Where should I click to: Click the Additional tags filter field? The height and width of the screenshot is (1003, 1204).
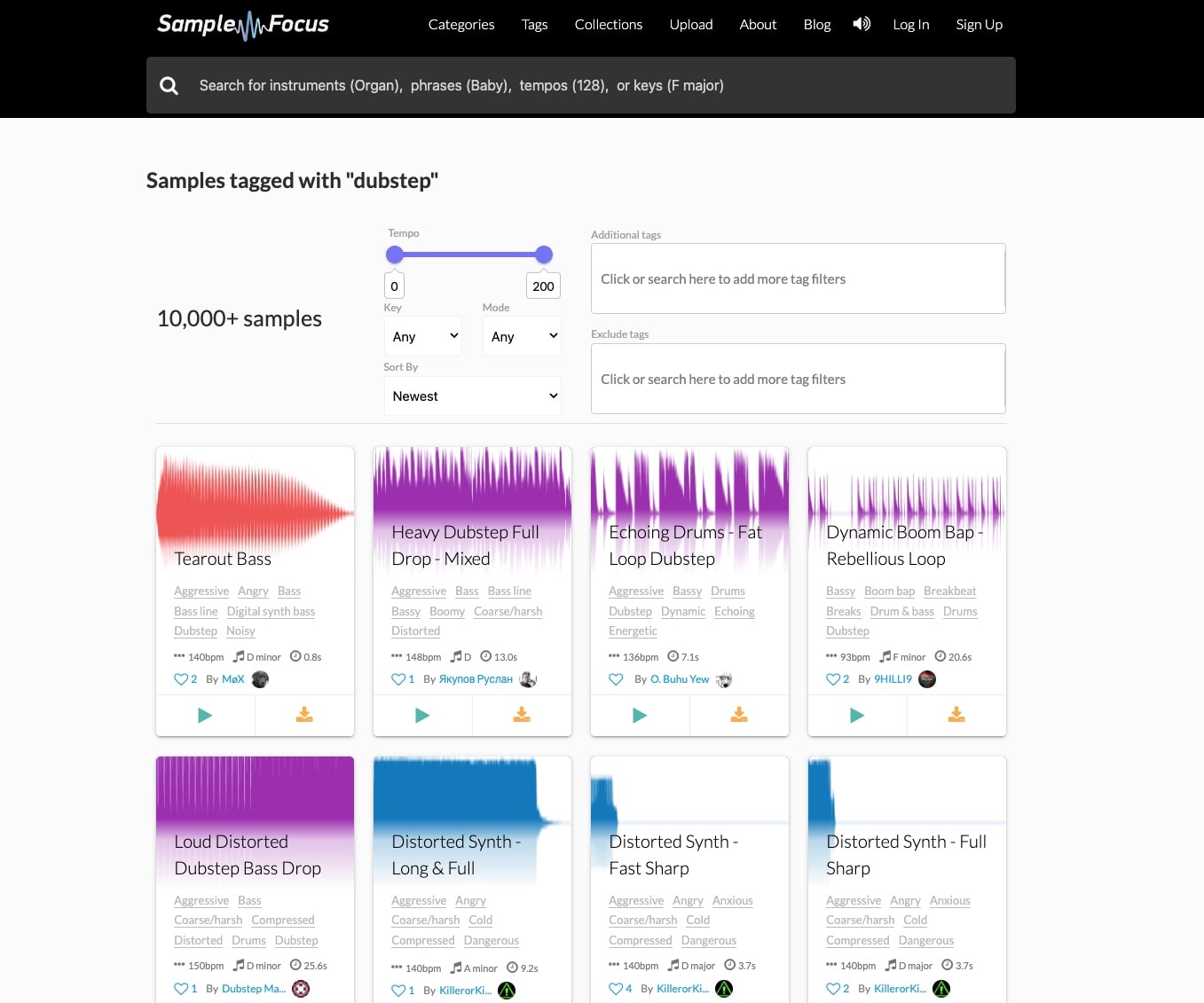(798, 278)
